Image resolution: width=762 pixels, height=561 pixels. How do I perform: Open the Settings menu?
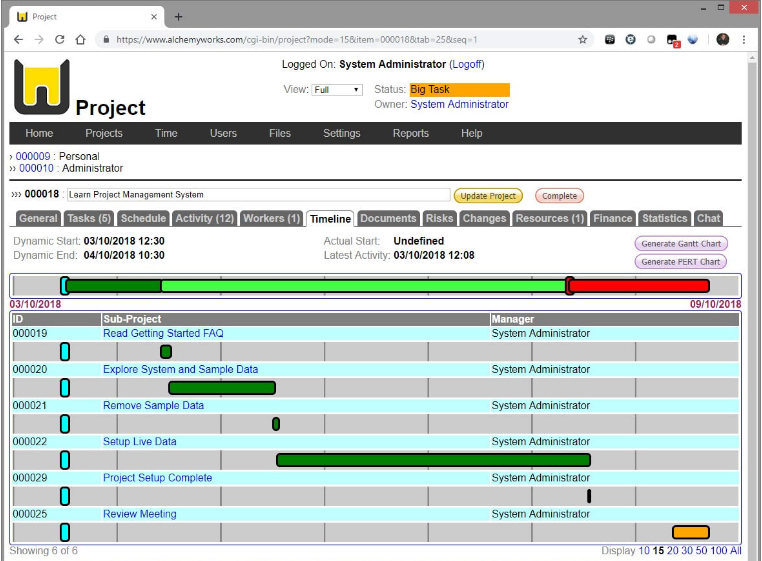(341, 133)
